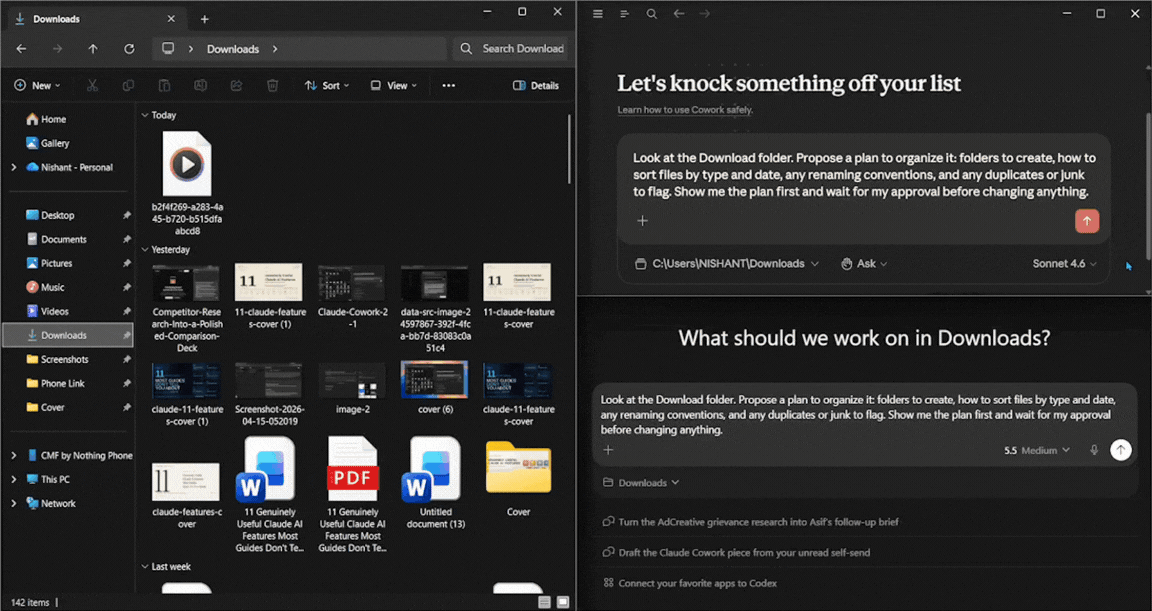Screen dimensions: 1152x611
Task: Expand CMF by Nothing Phone in sidebar
Action: pos(13,455)
